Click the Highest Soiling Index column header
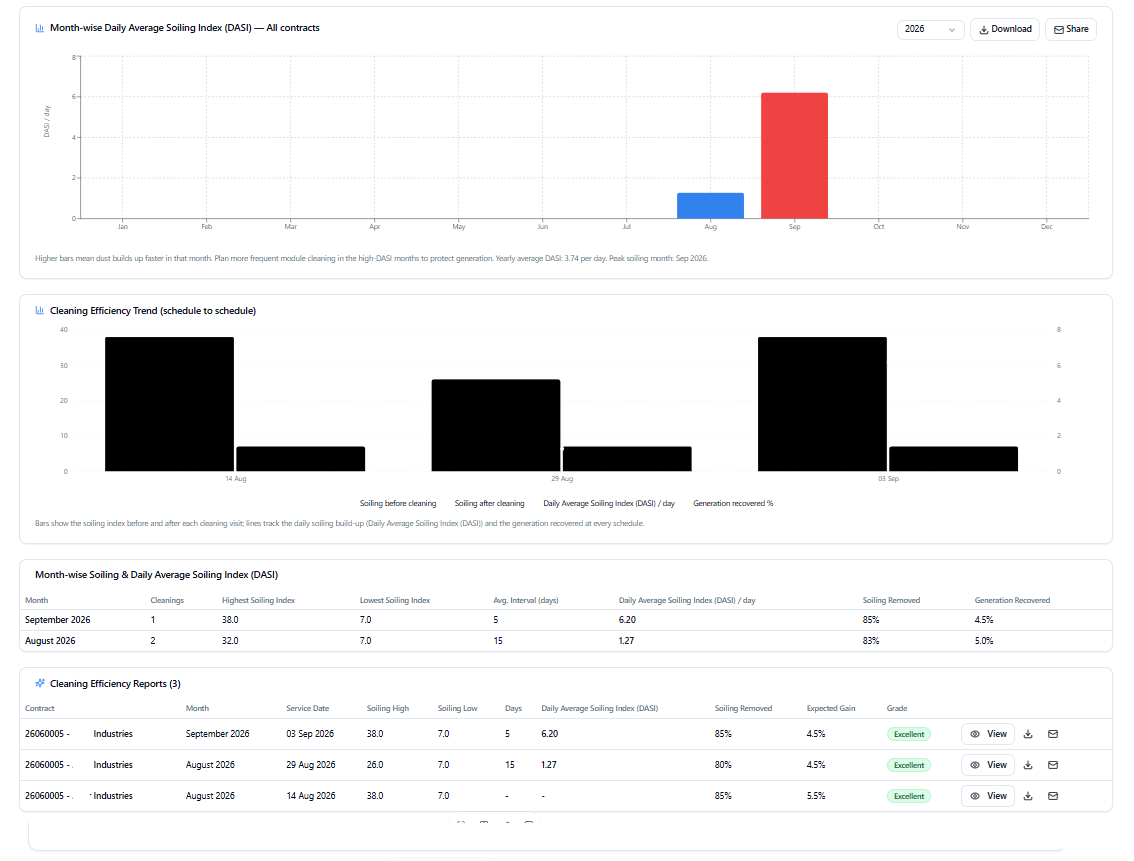The height and width of the screenshot is (861, 1134). pyautogui.click(x=258, y=600)
